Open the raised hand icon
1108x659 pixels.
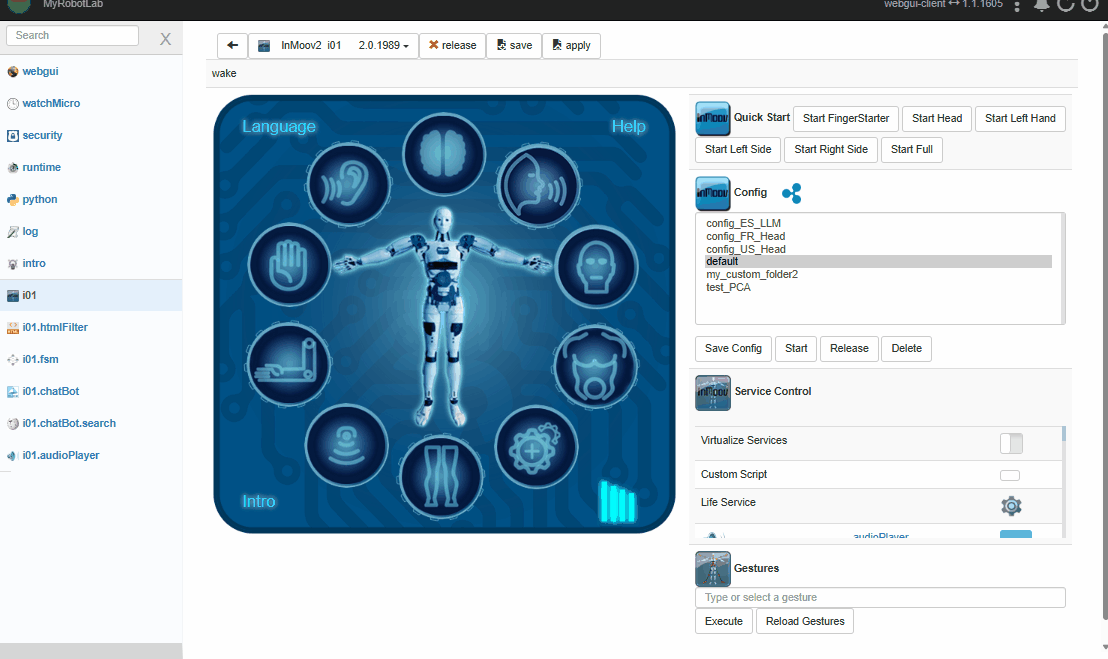(x=290, y=265)
